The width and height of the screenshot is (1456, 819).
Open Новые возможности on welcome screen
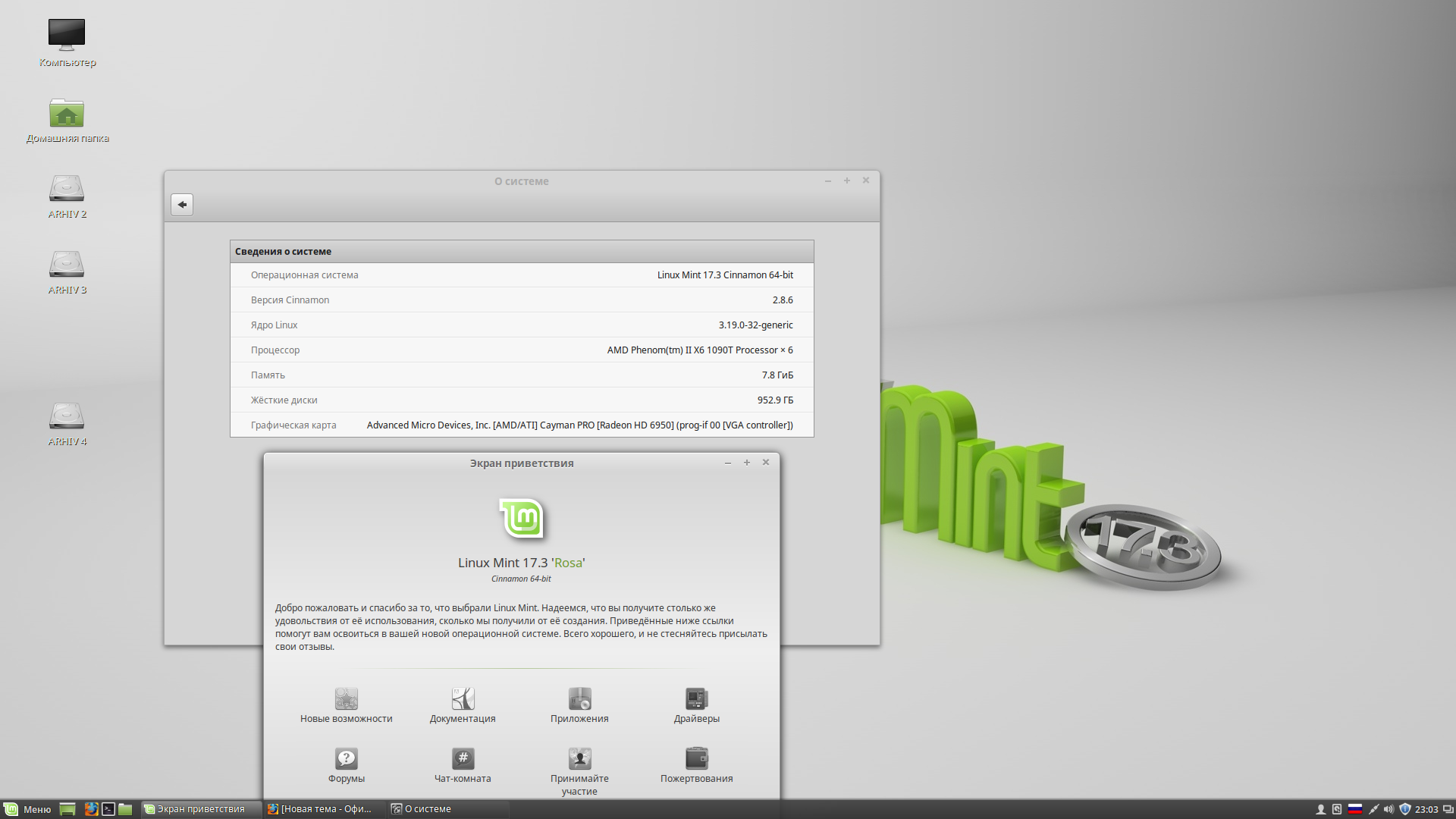coord(347,698)
